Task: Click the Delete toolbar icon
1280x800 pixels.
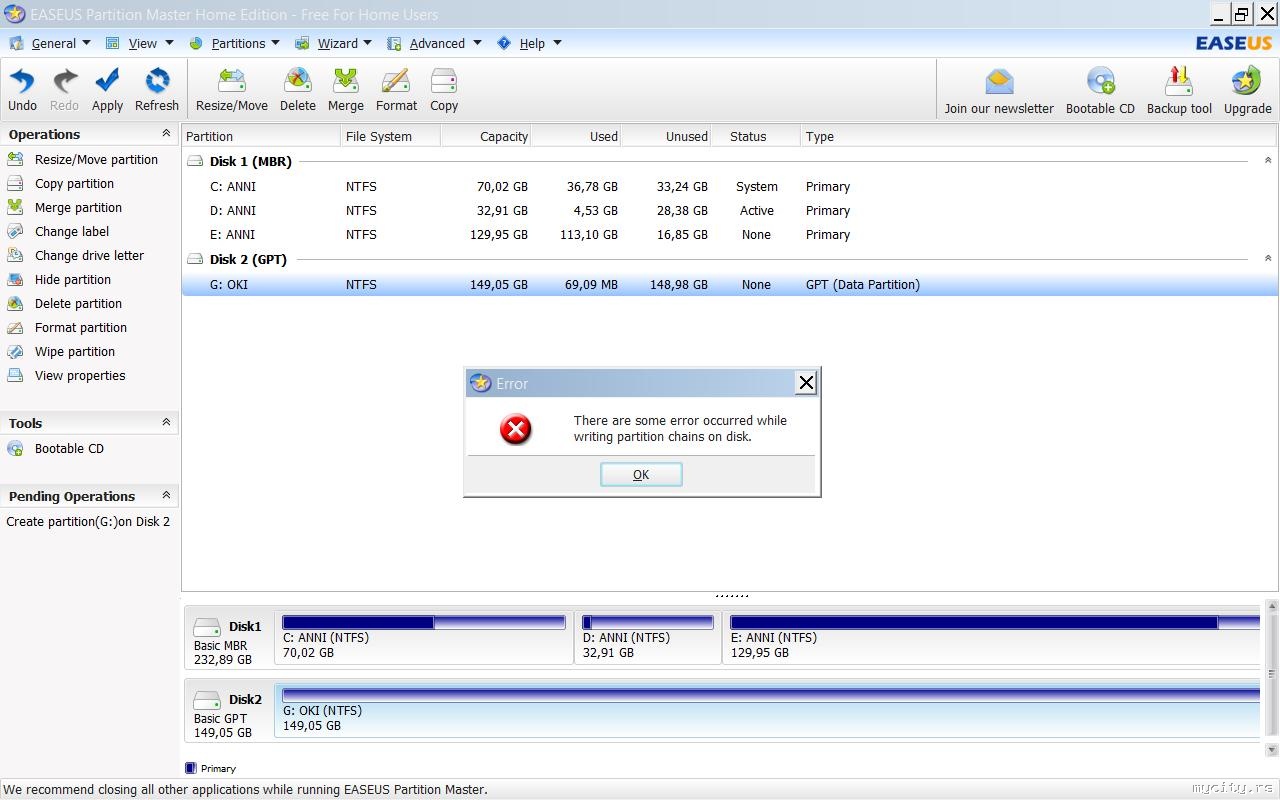Action: (x=298, y=90)
